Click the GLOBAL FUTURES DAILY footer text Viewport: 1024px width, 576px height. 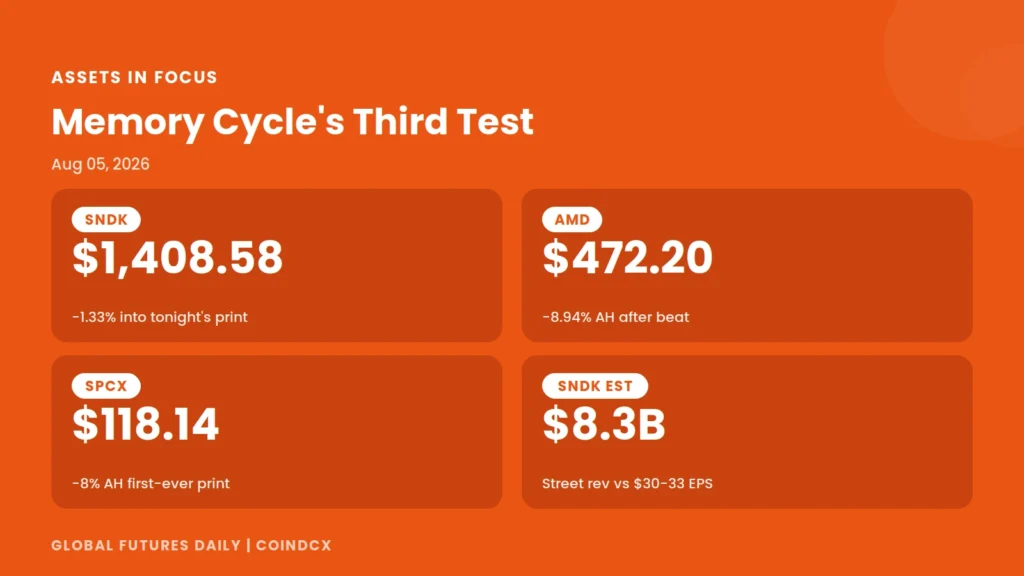click(146, 545)
